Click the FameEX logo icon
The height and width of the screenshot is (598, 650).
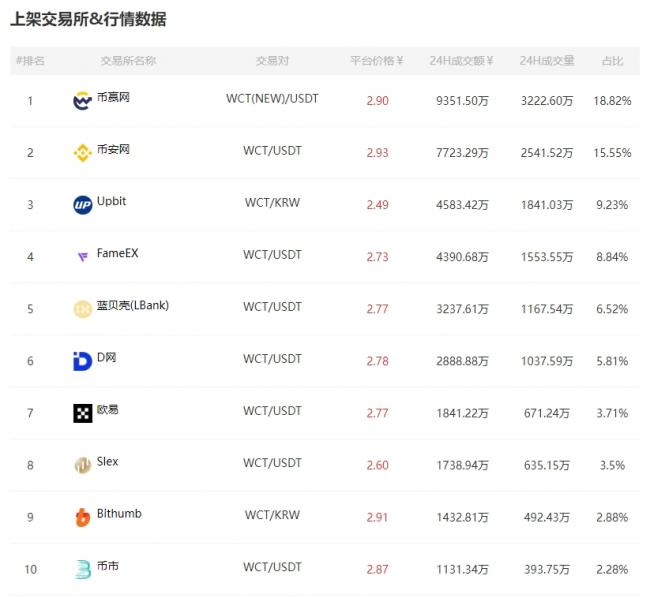click(x=82, y=257)
